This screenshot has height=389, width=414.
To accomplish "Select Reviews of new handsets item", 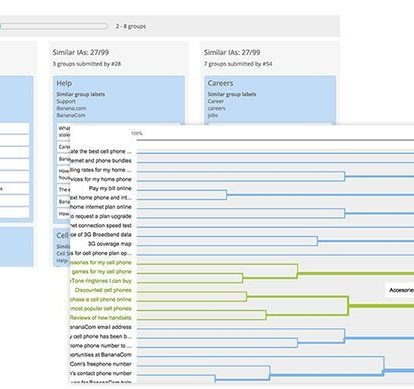I will click(x=101, y=318).
